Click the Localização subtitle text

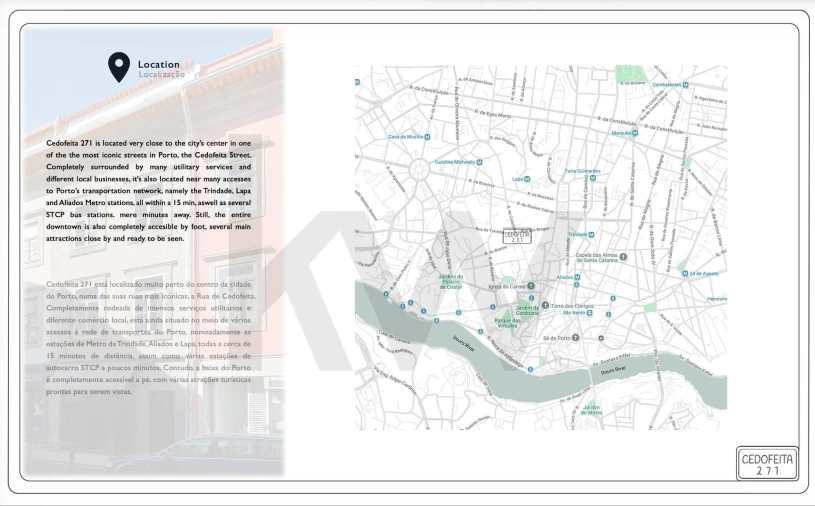[x=161, y=75]
